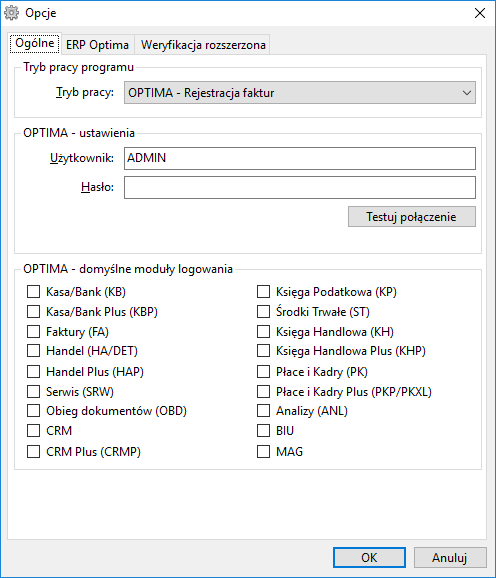This screenshot has height=578, width=496.
Task: Click the Hasło label
Action: (97, 187)
